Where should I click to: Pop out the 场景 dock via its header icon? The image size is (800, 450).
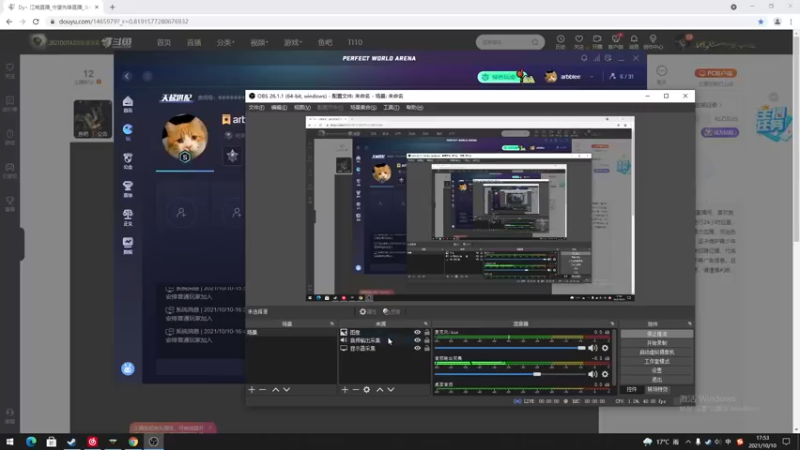pos(332,324)
